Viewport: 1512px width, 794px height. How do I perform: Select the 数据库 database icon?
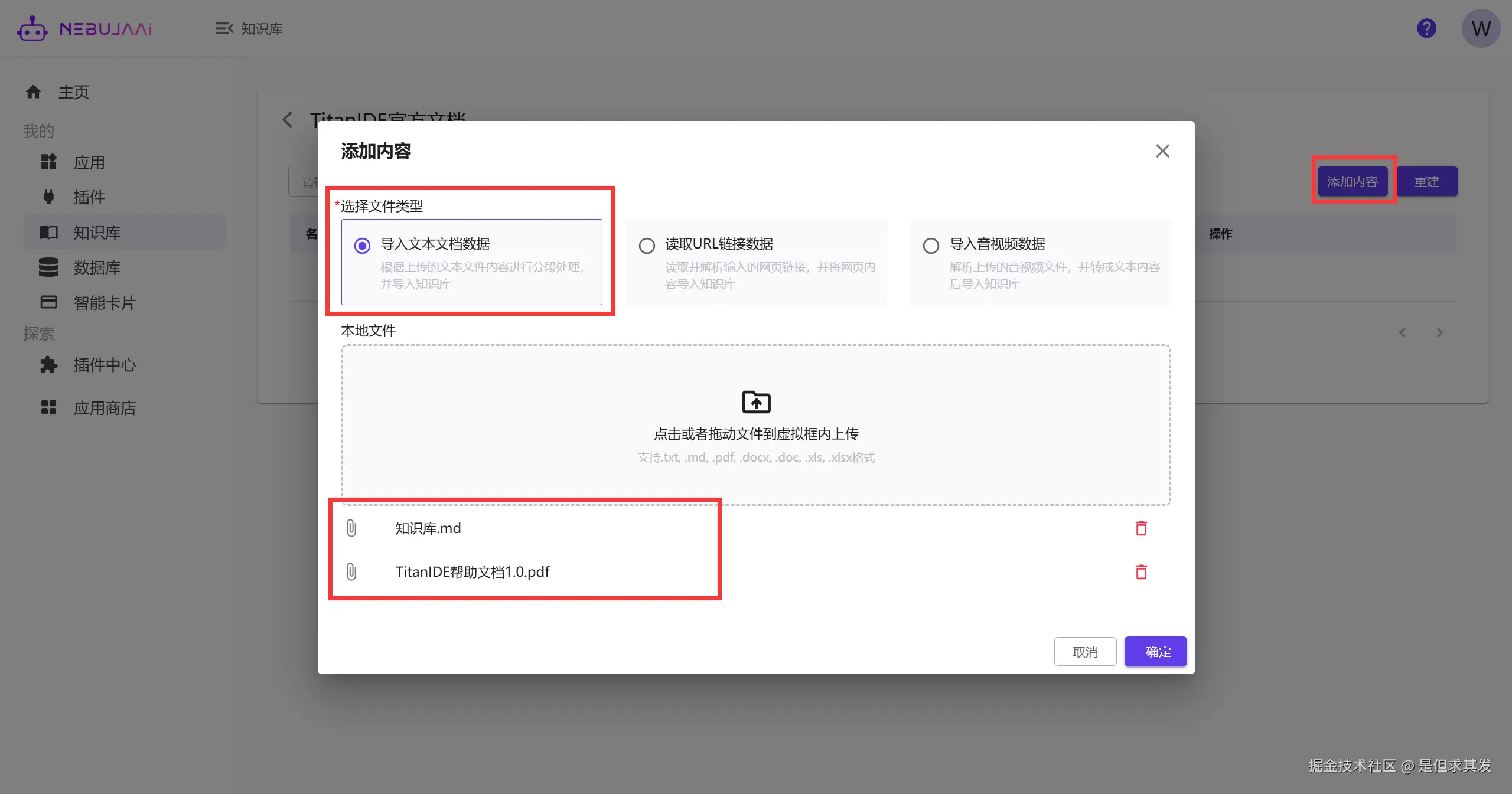[x=50, y=267]
